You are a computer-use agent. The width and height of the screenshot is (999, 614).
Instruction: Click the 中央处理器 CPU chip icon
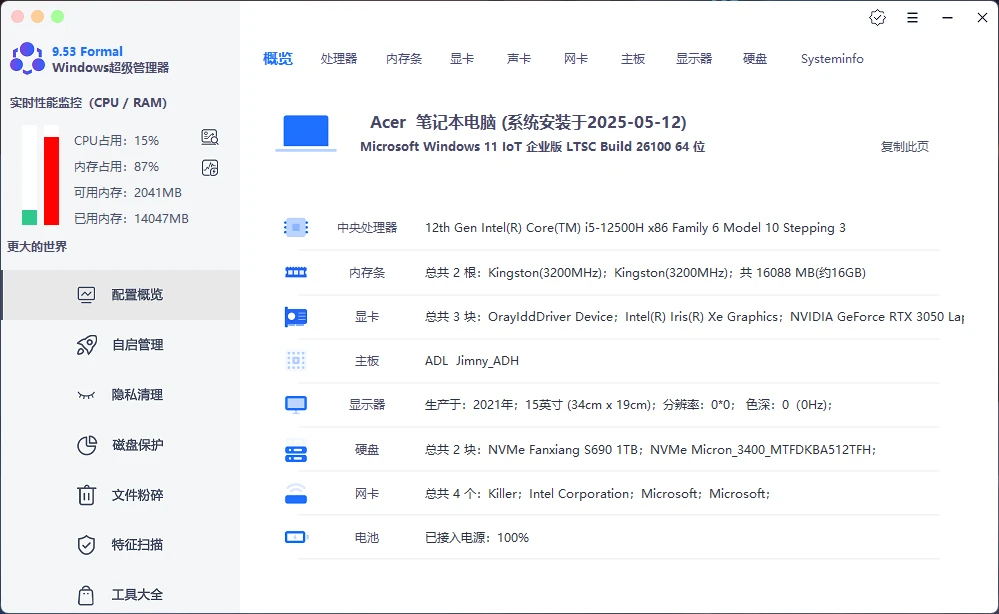[296, 227]
